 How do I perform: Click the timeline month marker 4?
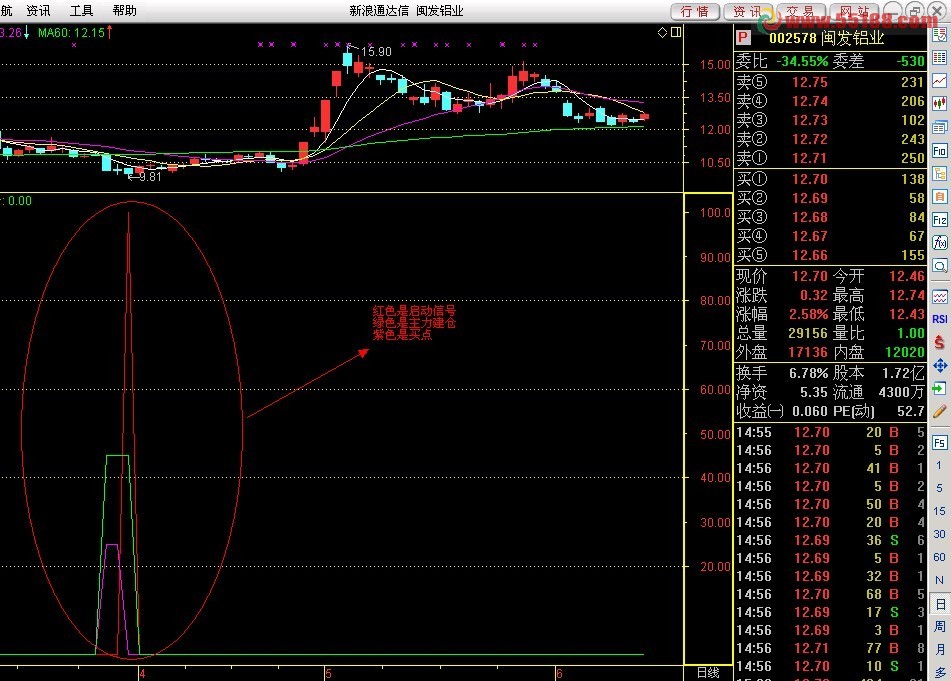(x=142, y=673)
